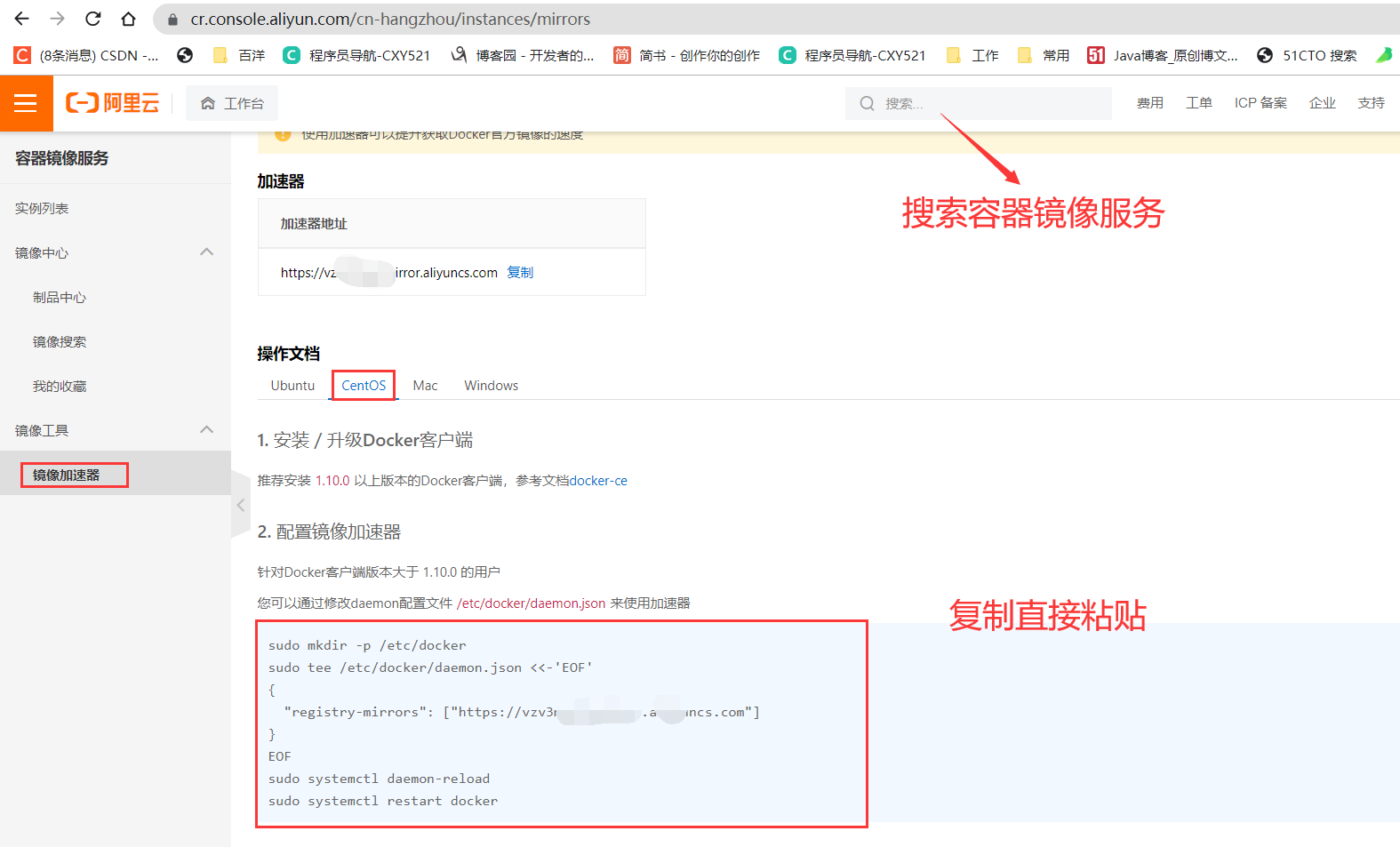1400x847 pixels.
Task: Open second 程序员导航-CXY521 bookmark
Action: coord(852,55)
